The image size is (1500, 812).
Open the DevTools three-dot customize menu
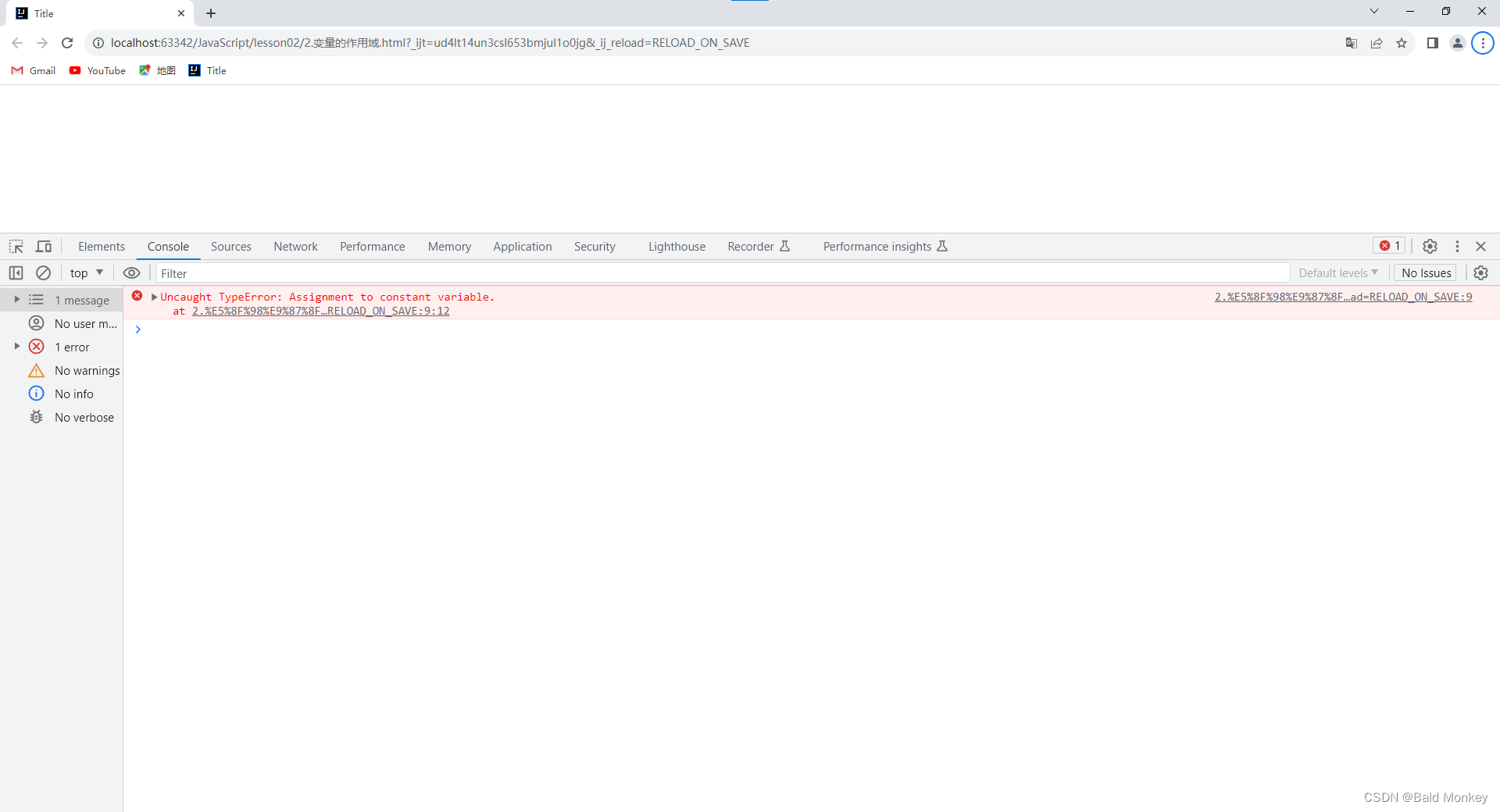[1457, 247]
